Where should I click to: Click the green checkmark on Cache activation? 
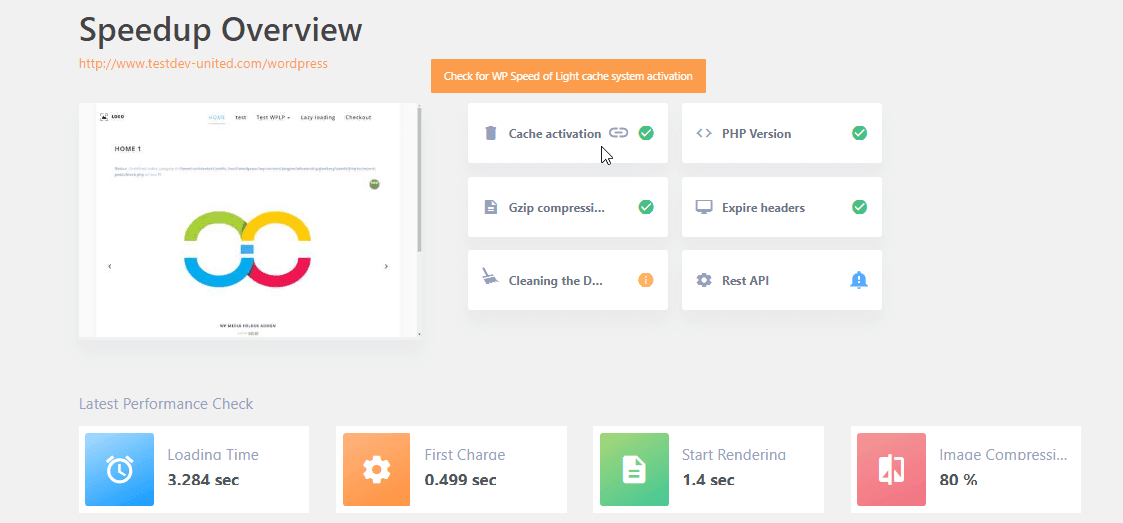[646, 133]
